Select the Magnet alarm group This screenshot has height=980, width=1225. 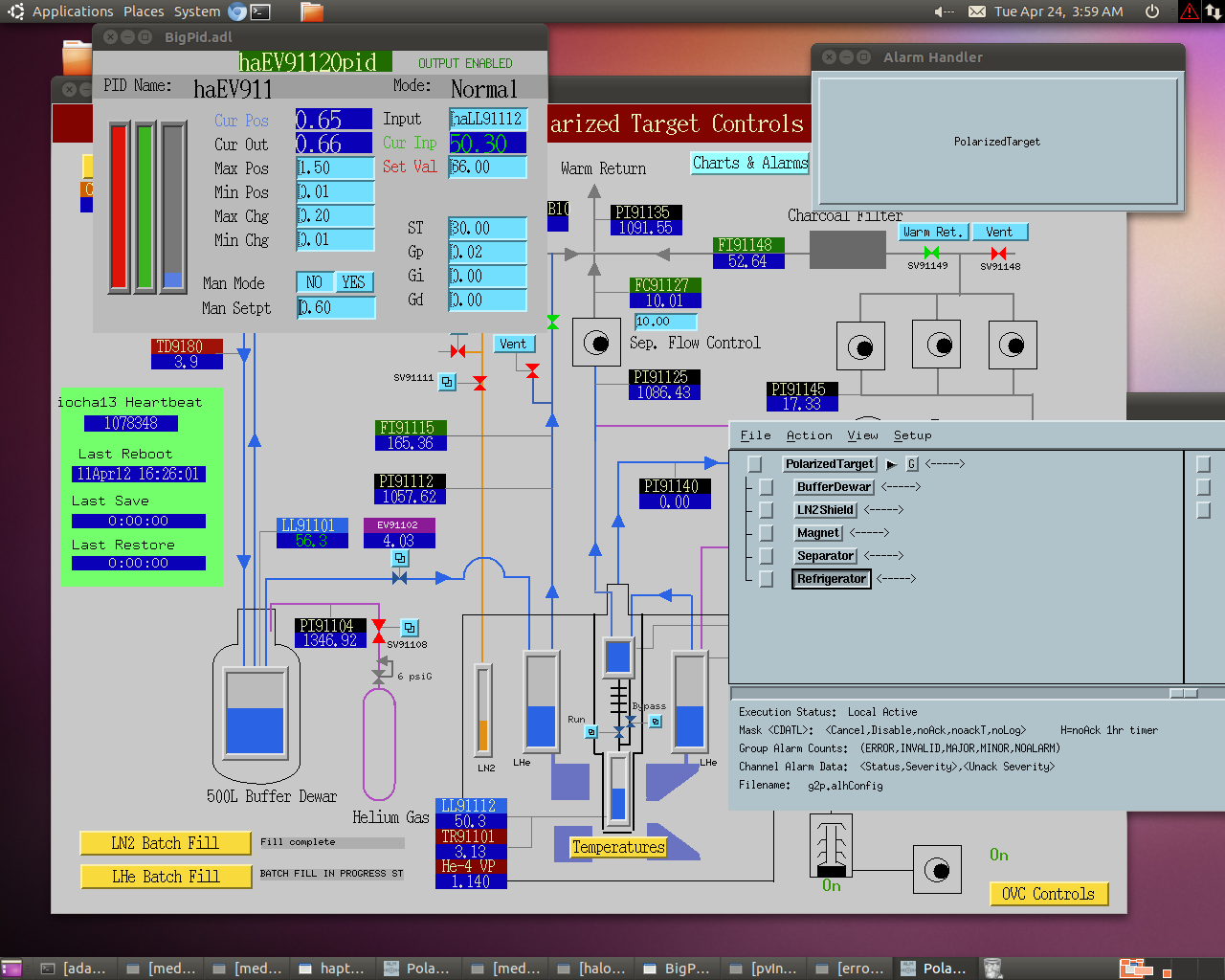tap(818, 533)
